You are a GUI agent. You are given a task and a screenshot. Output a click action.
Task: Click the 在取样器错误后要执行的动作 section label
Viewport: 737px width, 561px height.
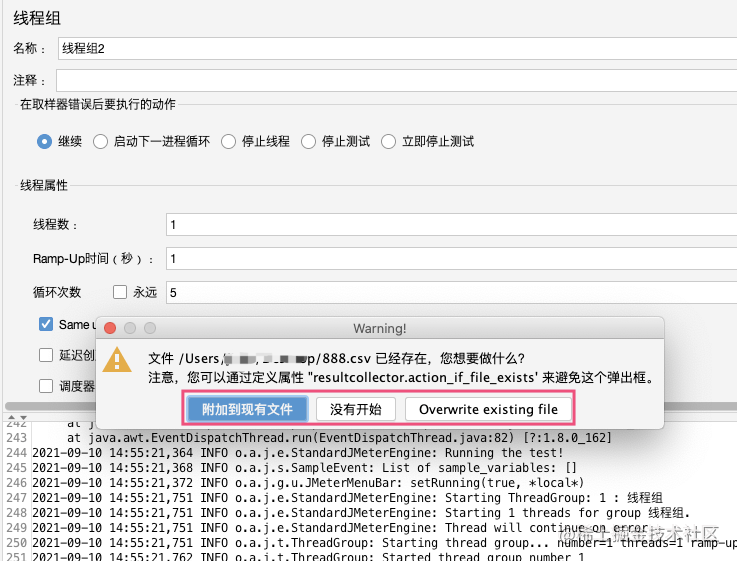(x=98, y=104)
